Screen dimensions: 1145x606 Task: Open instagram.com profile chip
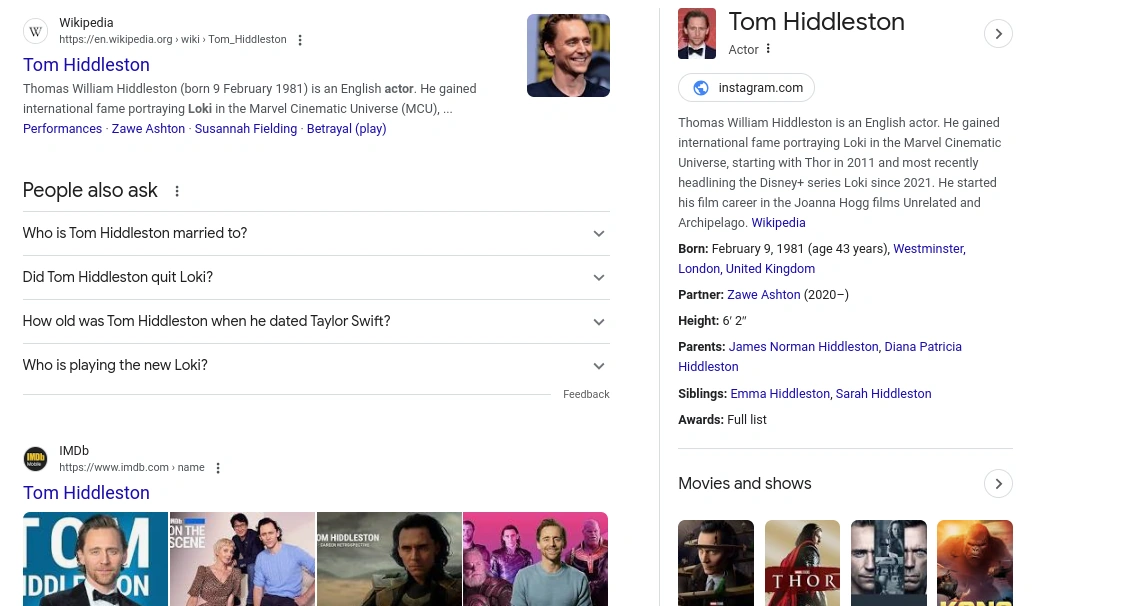pos(746,88)
